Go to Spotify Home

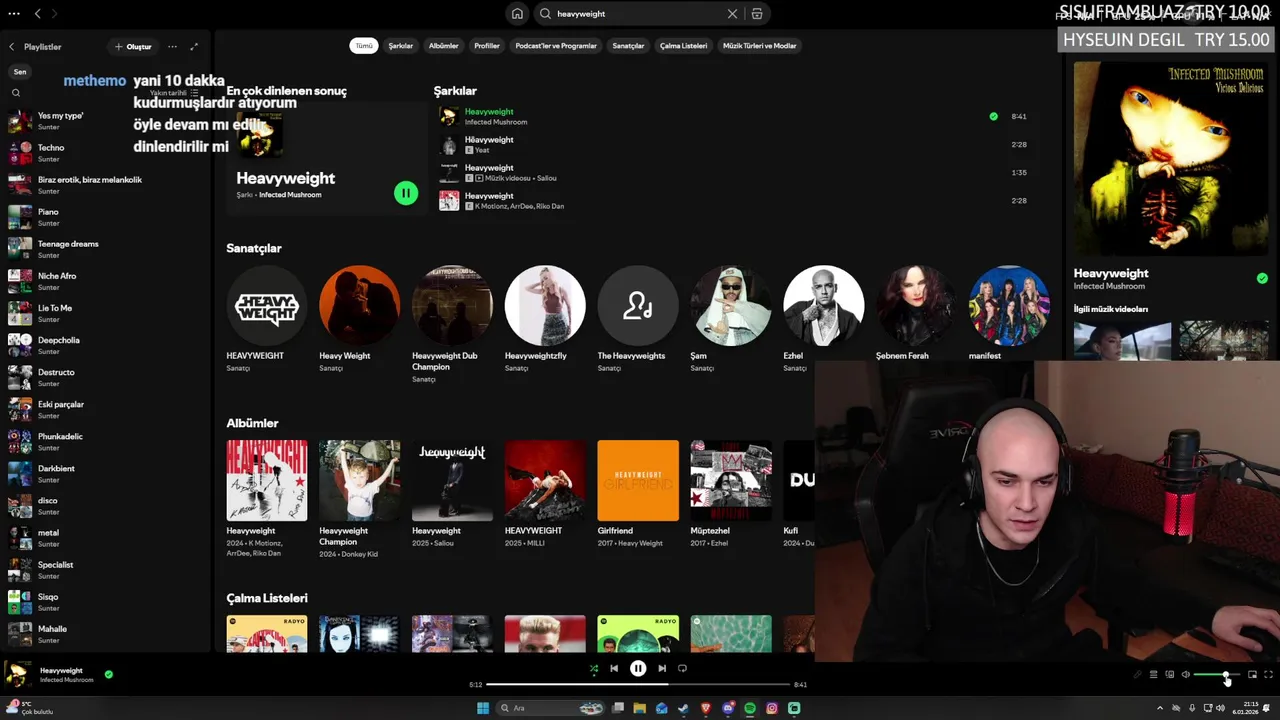coord(517,14)
